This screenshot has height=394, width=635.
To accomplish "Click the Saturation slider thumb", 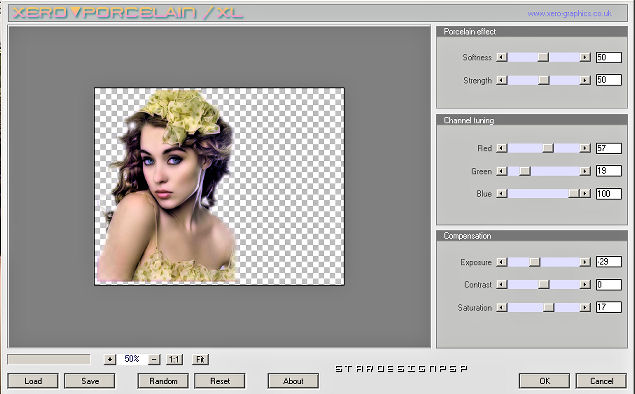I will click(x=548, y=308).
